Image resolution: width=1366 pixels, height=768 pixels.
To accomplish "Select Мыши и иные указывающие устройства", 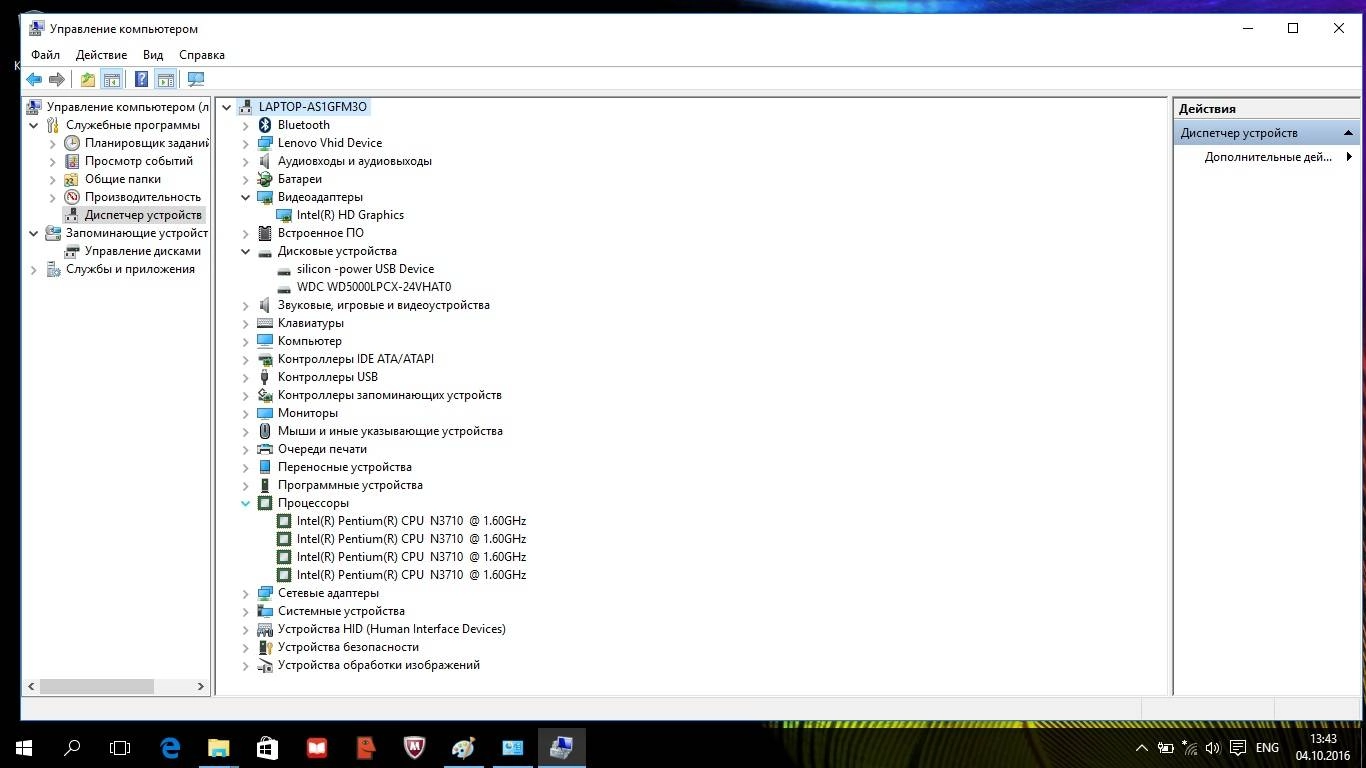I will pos(390,431).
